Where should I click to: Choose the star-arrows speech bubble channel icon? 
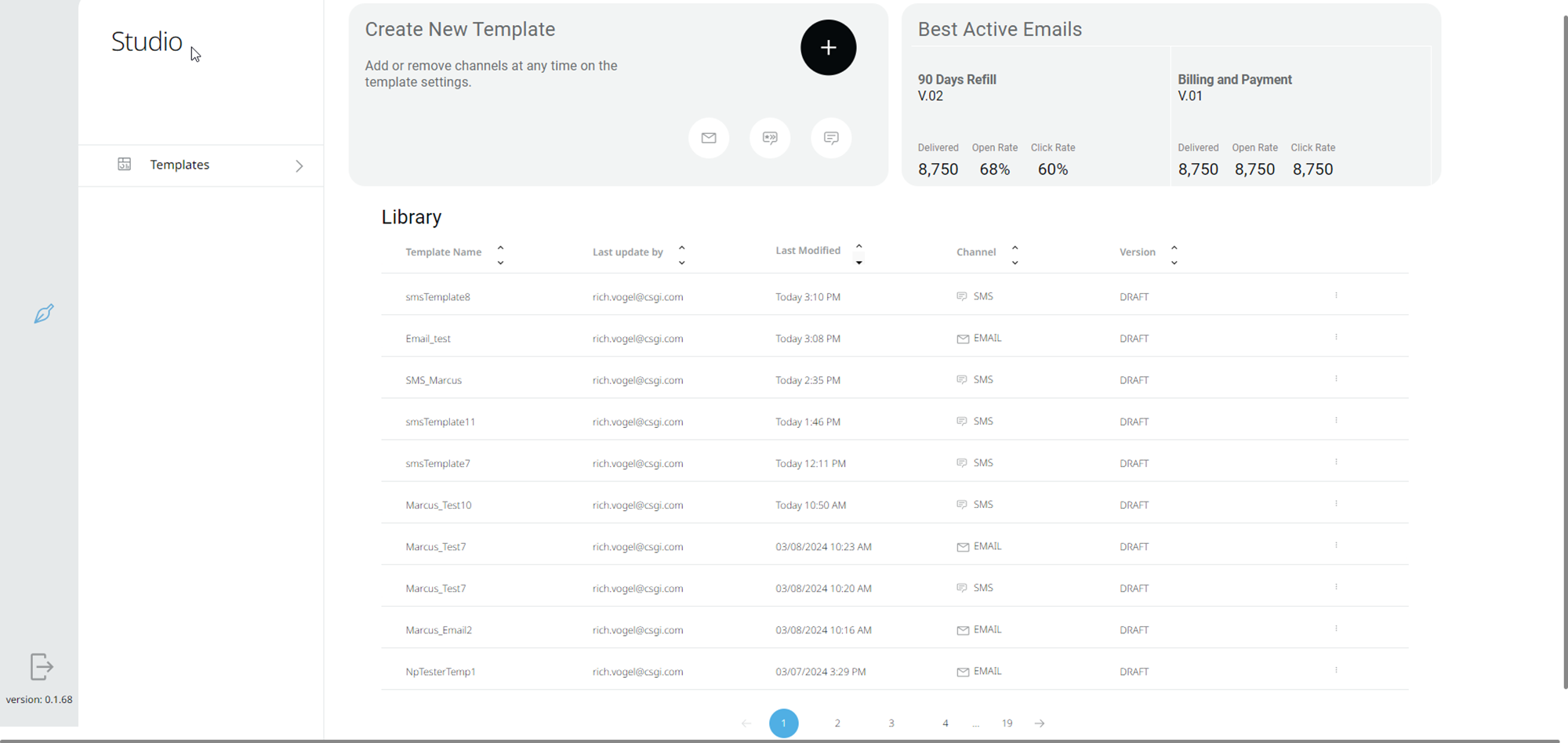(770, 138)
